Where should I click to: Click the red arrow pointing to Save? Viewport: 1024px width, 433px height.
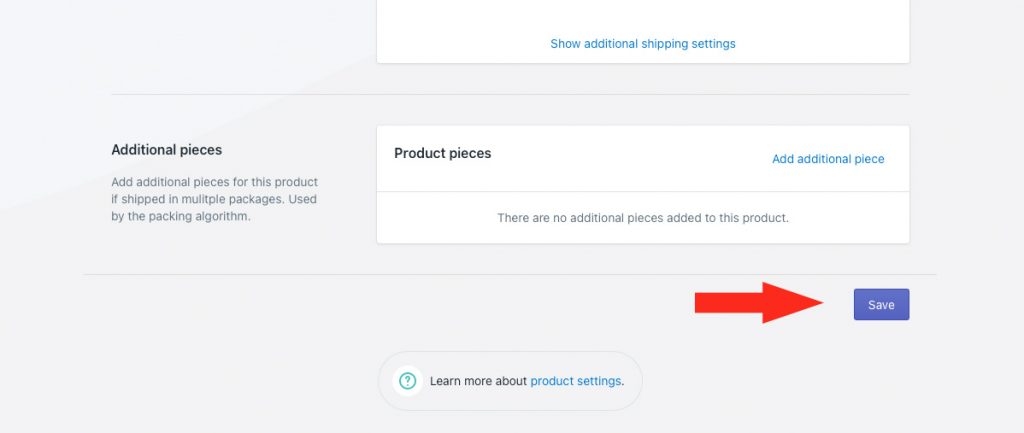pyautogui.click(x=759, y=303)
